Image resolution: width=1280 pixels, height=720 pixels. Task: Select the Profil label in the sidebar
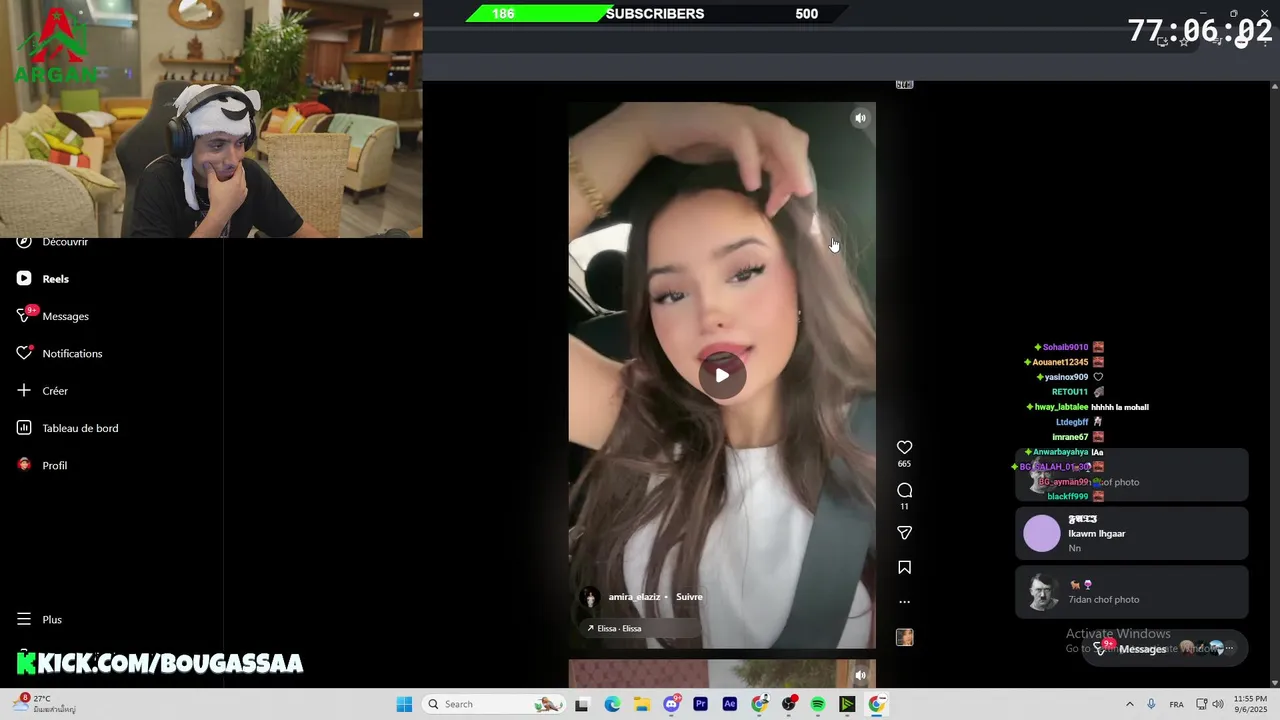tap(55, 466)
